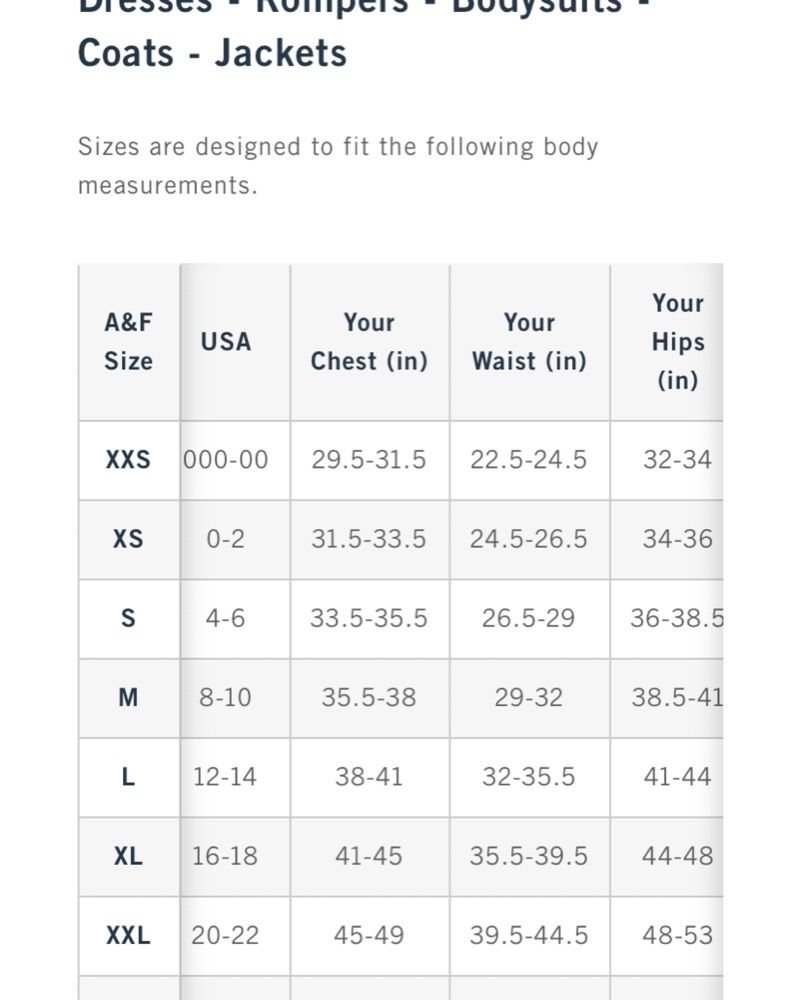Viewport: 802px width, 1000px height.
Task: Select the Your Waist (in) header
Action: pos(529,342)
